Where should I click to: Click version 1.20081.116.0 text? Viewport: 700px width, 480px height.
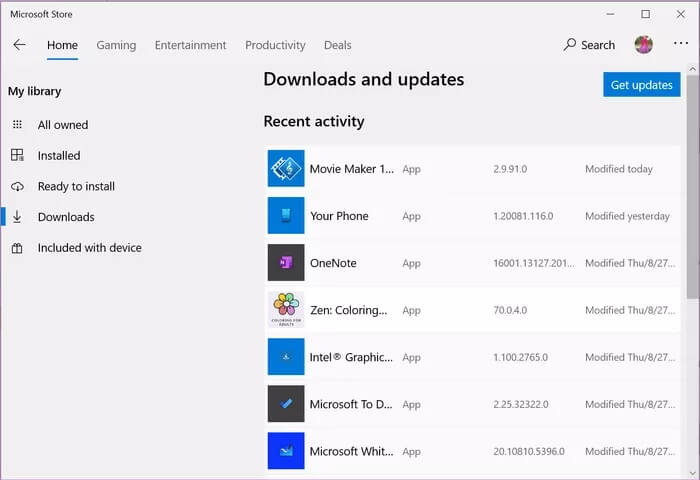click(523, 216)
